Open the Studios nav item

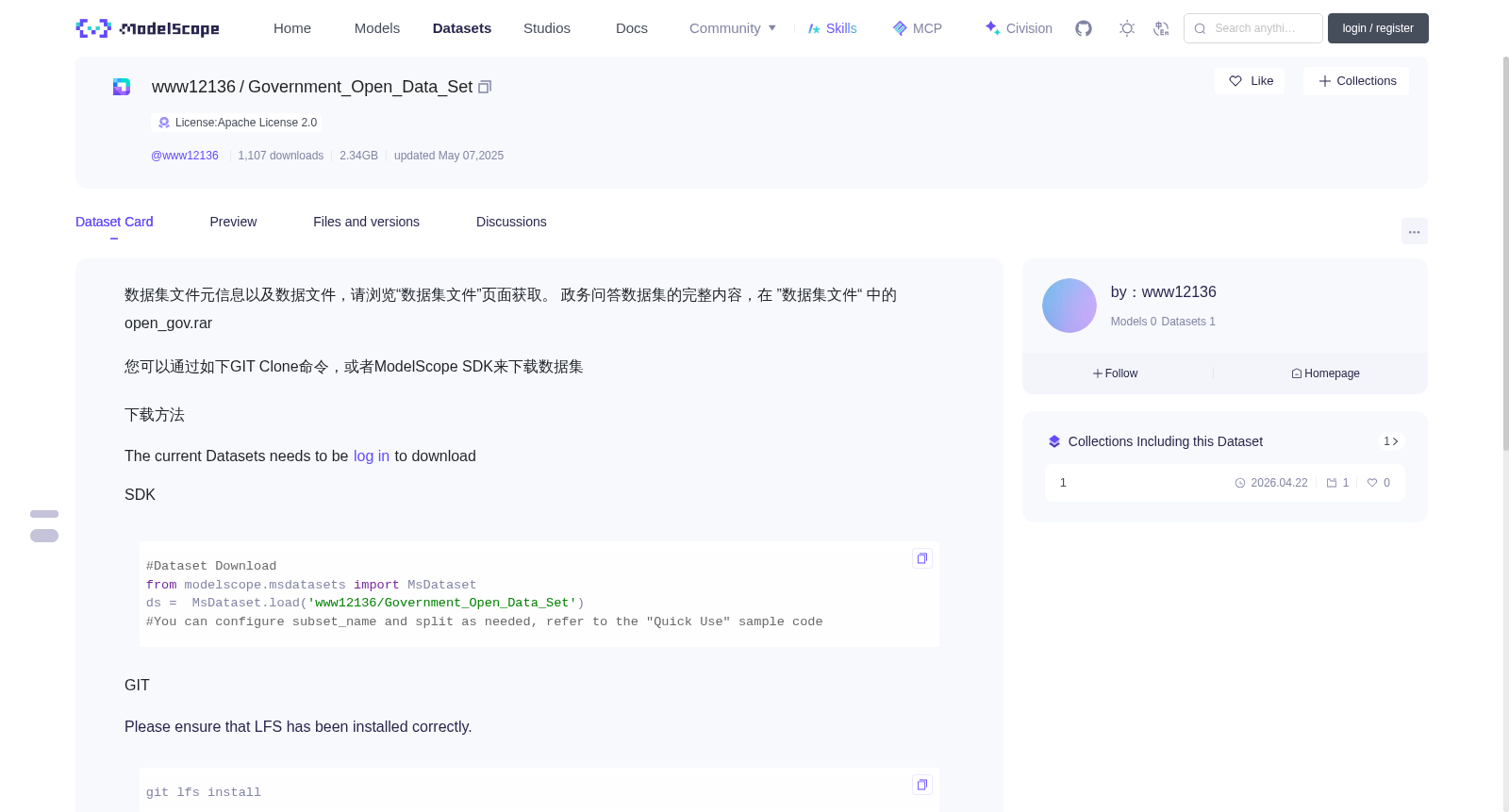(547, 28)
